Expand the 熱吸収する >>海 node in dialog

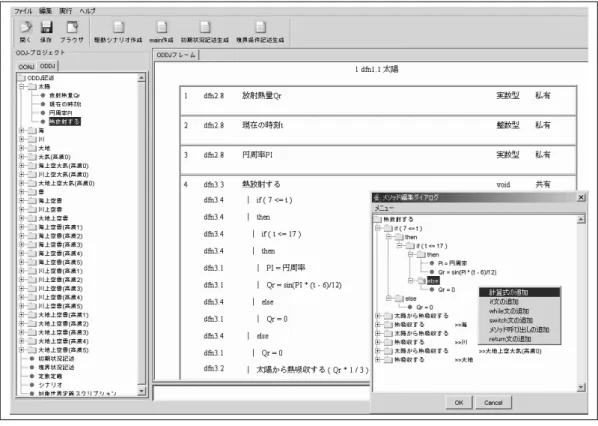click(x=378, y=325)
